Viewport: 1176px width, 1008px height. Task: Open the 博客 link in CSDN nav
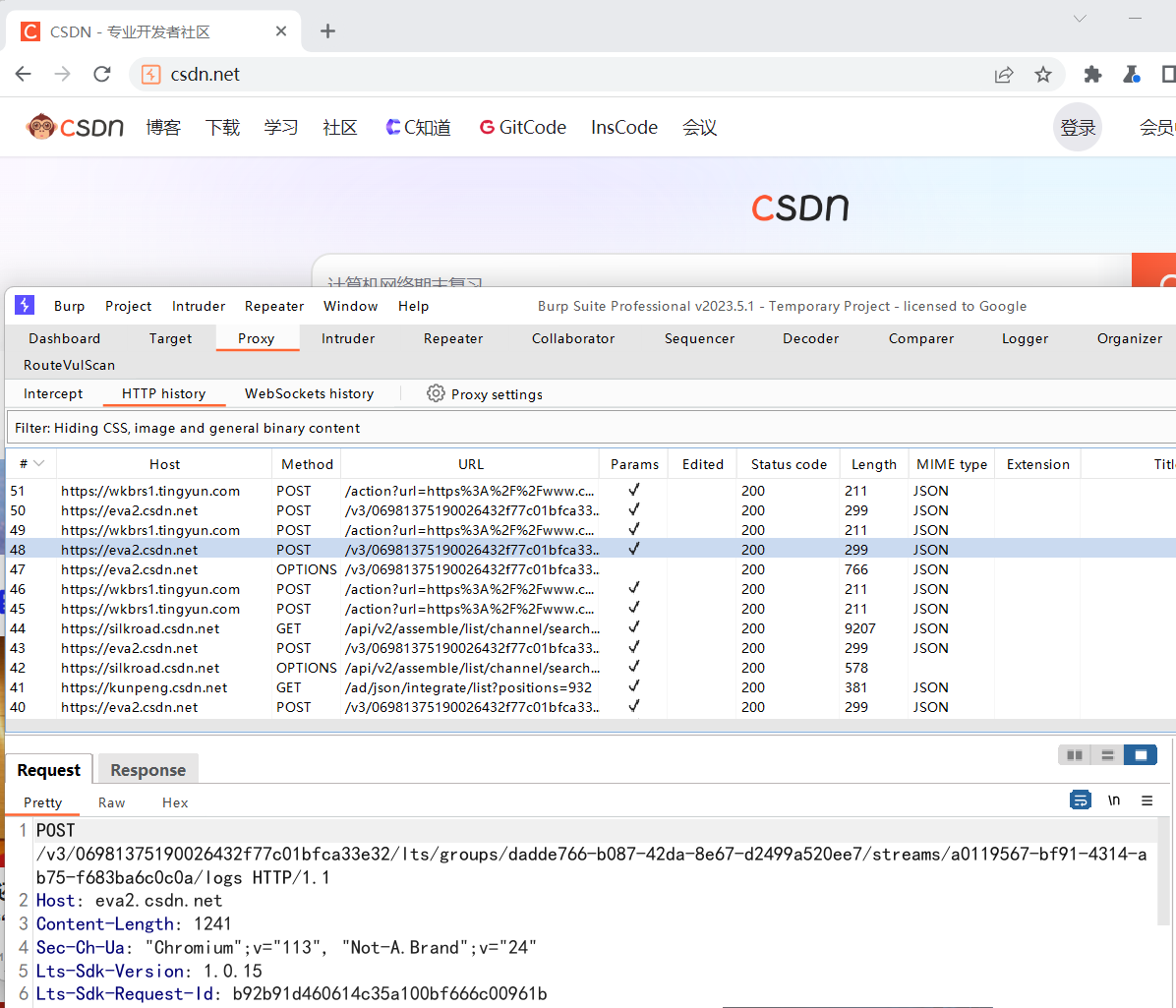163,128
